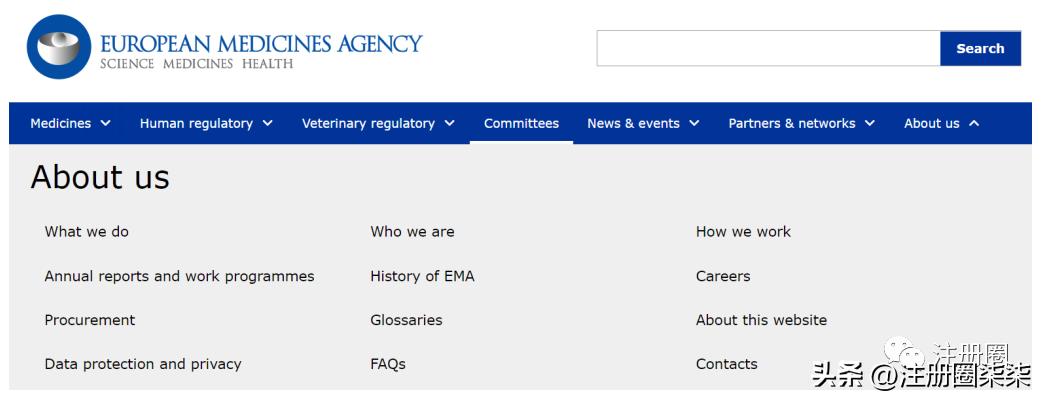Open Data protection and privacy link
The height and width of the screenshot is (401, 1043).
click(x=143, y=364)
